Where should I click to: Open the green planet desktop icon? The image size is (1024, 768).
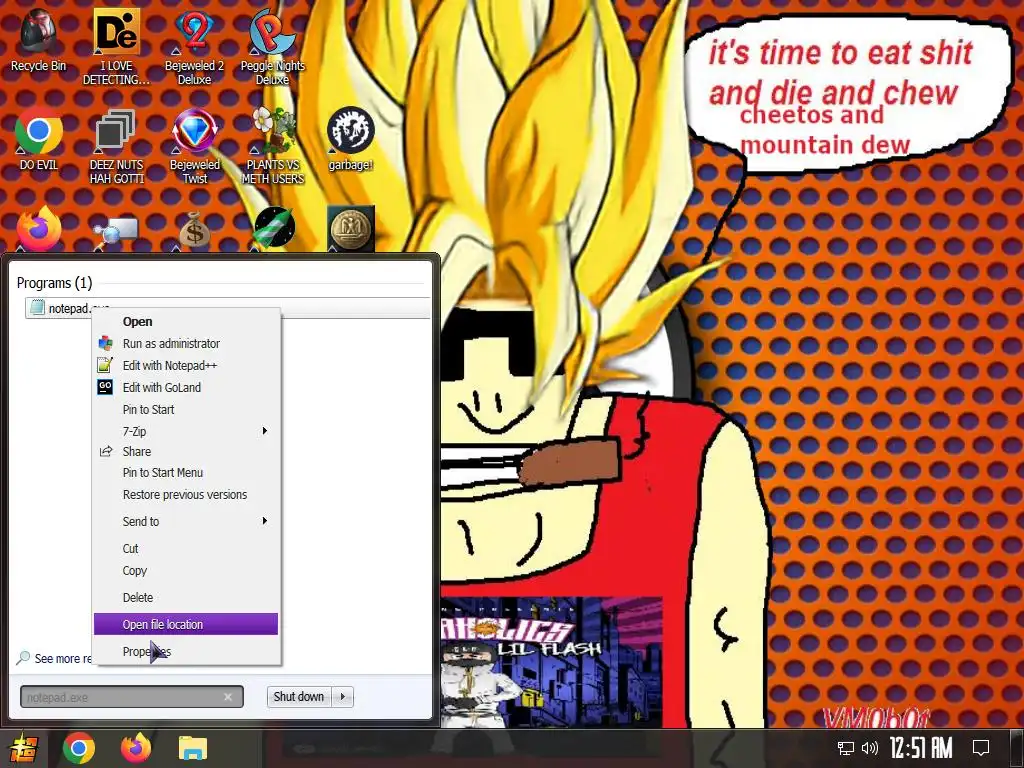pos(274,228)
